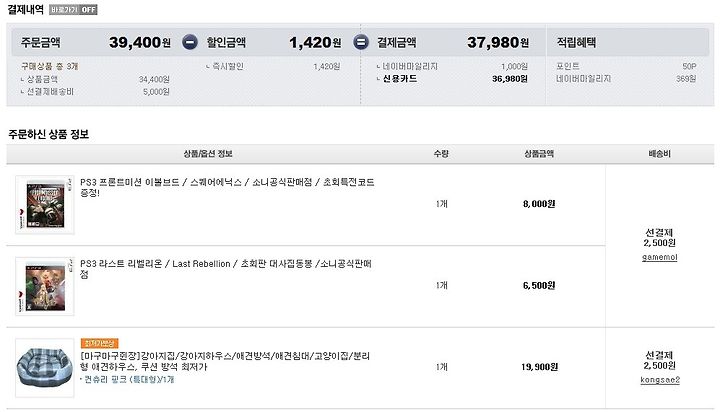Viewport: 720px width, 412px height.
Task: Click the orange 최저가보상 badge
Action: pos(100,343)
